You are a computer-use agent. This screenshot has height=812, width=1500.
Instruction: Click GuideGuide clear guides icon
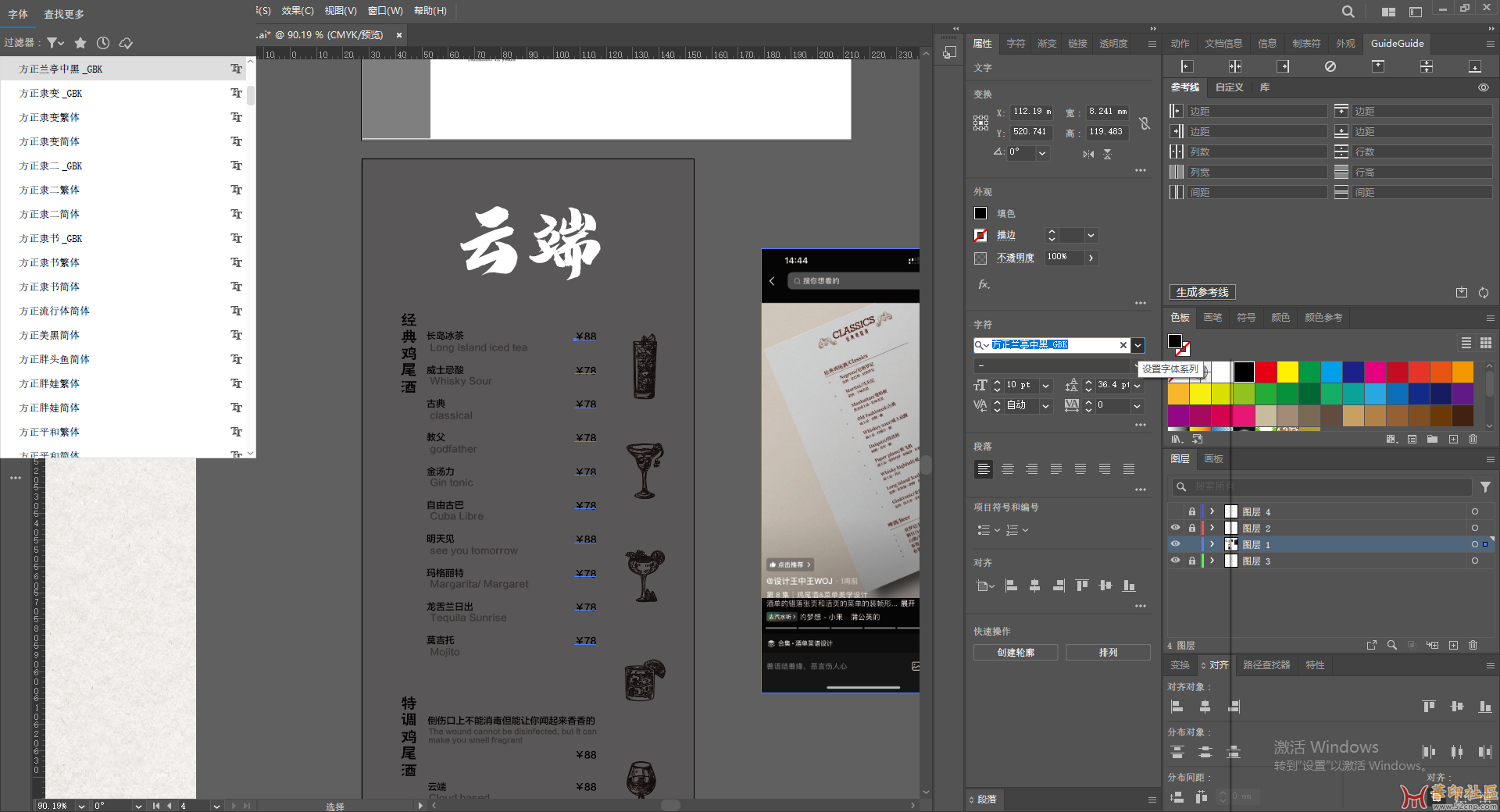(1330, 66)
